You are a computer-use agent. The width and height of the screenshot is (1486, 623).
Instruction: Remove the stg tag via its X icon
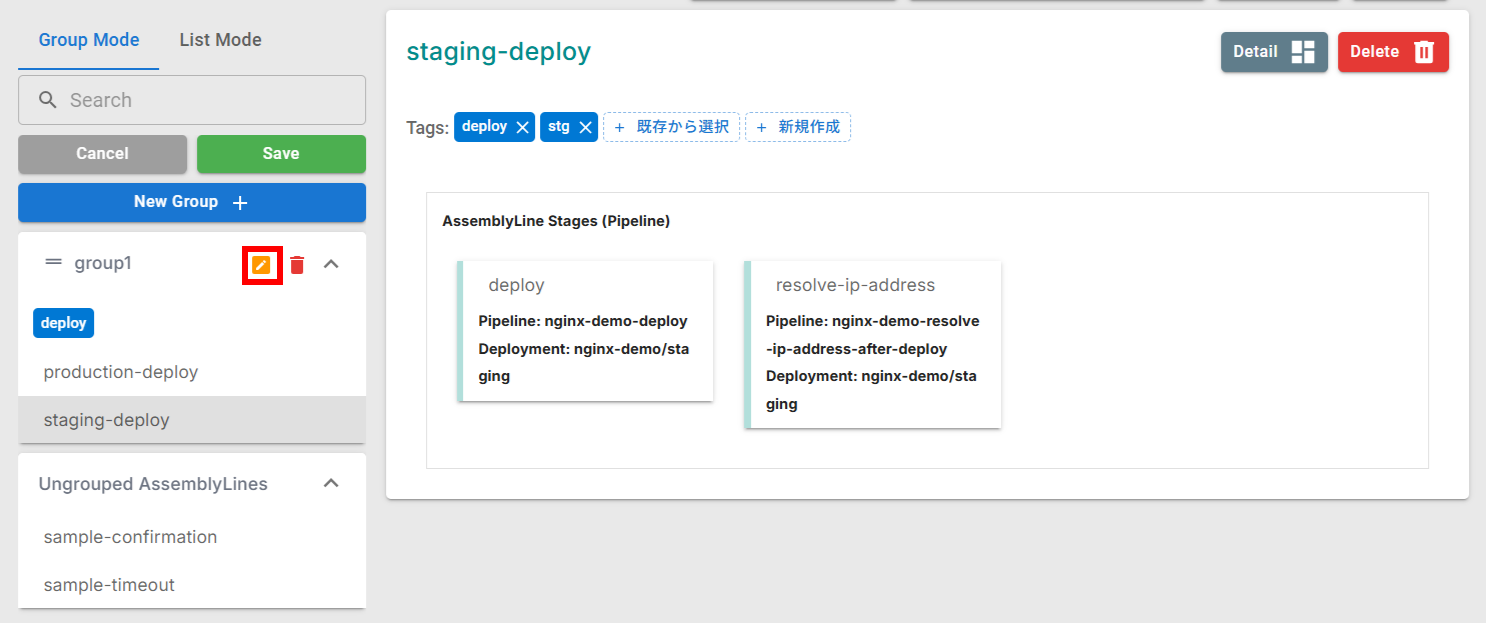(587, 126)
